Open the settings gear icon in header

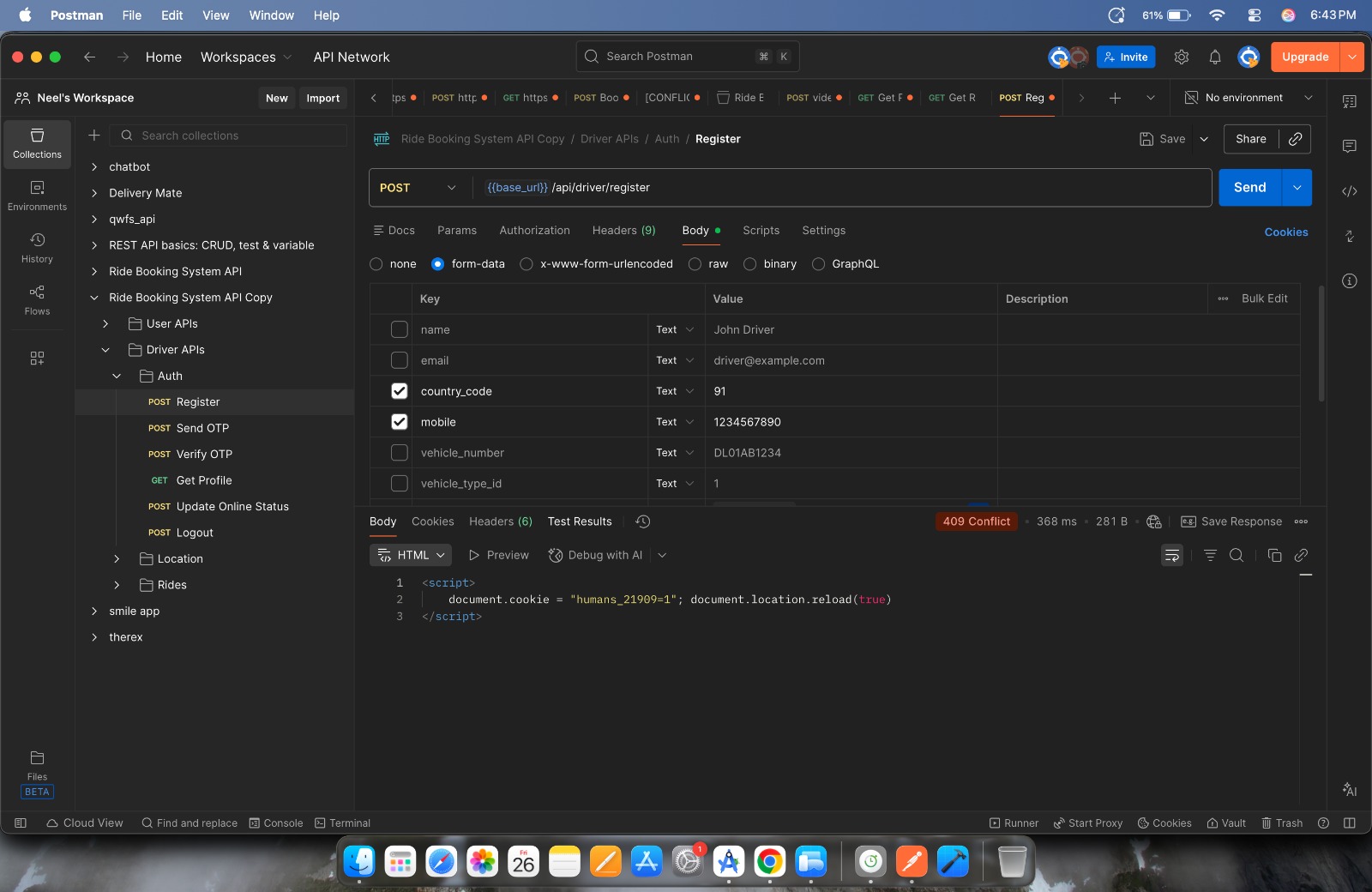pyautogui.click(x=1181, y=57)
